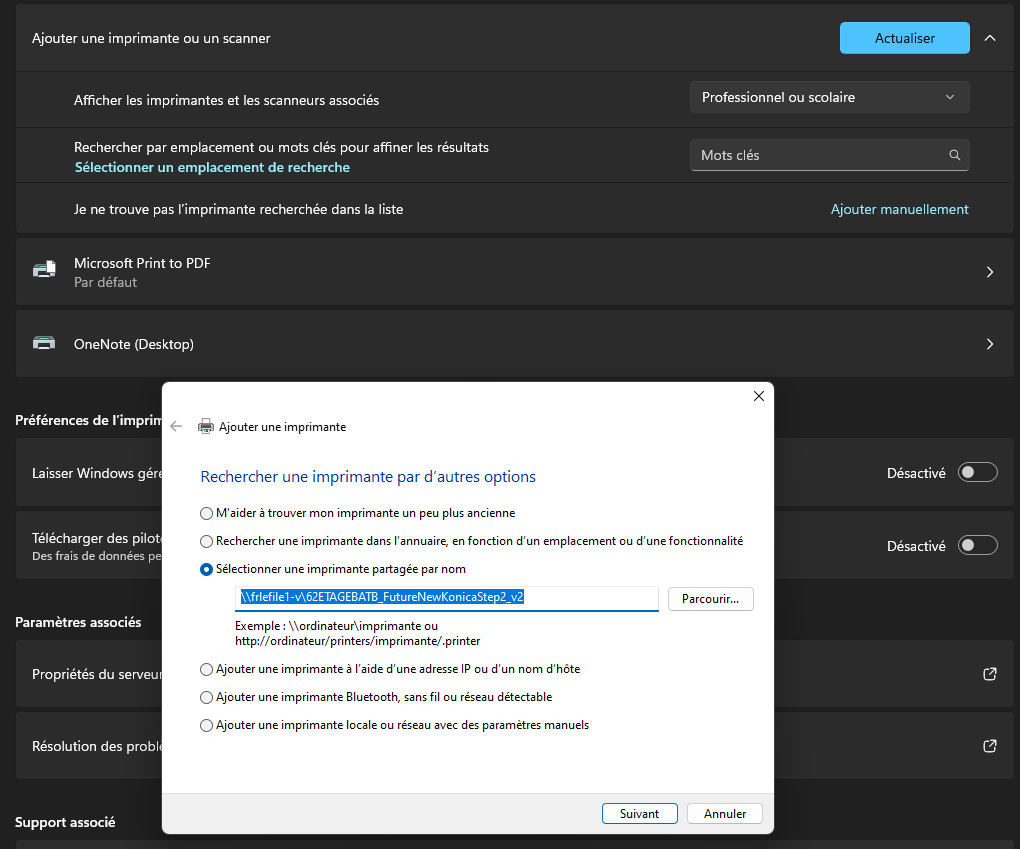1020x849 pixels.
Task: Click the back arrow in the dialog
Action: tap(176, 426)
